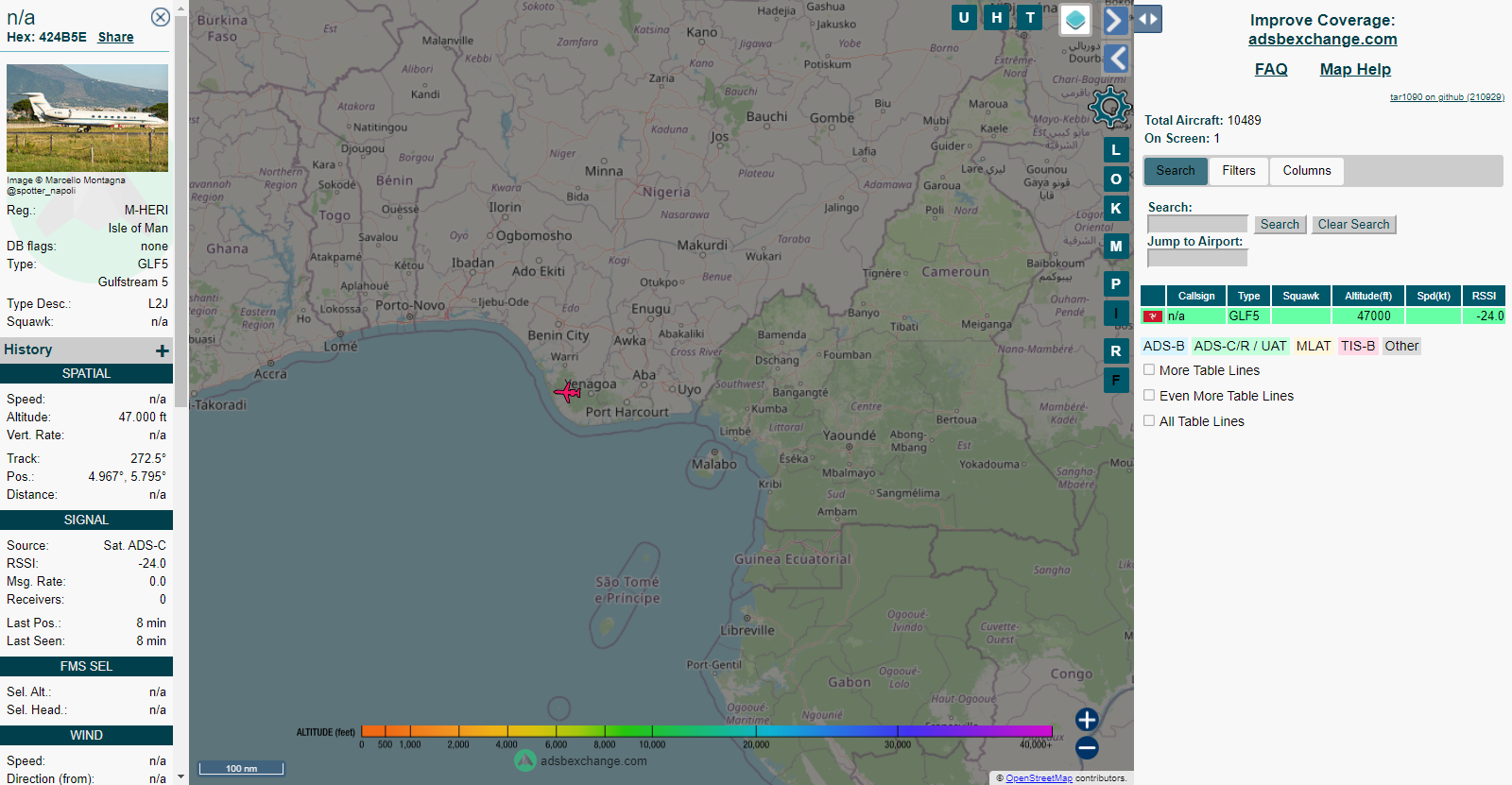Click the F map button

[x=1116, y=380]
